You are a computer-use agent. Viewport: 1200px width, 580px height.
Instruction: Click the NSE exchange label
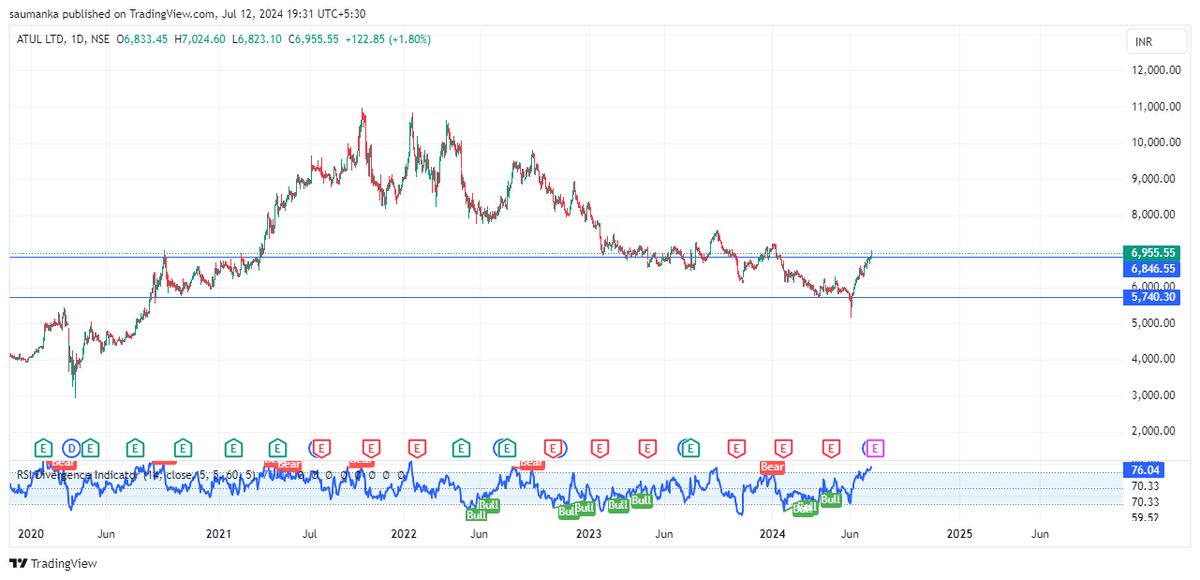click(99, 39)
